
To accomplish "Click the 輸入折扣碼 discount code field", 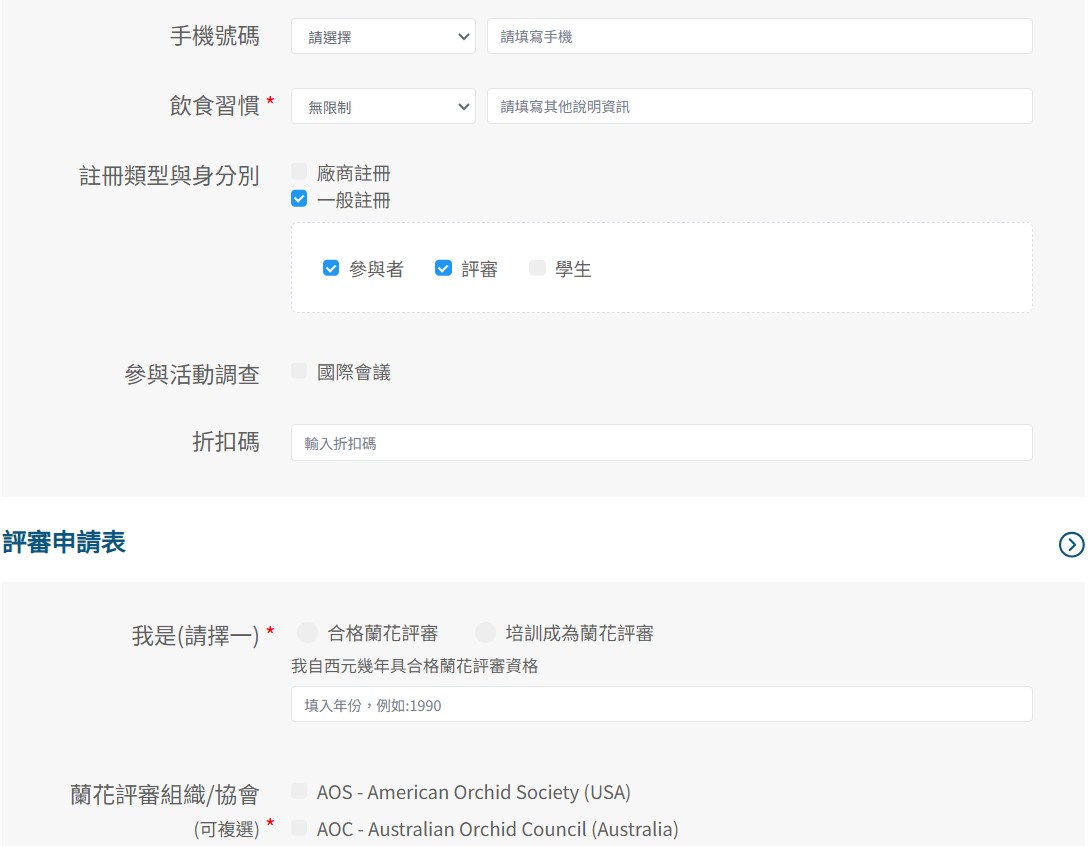I will [x=661, y=443].
